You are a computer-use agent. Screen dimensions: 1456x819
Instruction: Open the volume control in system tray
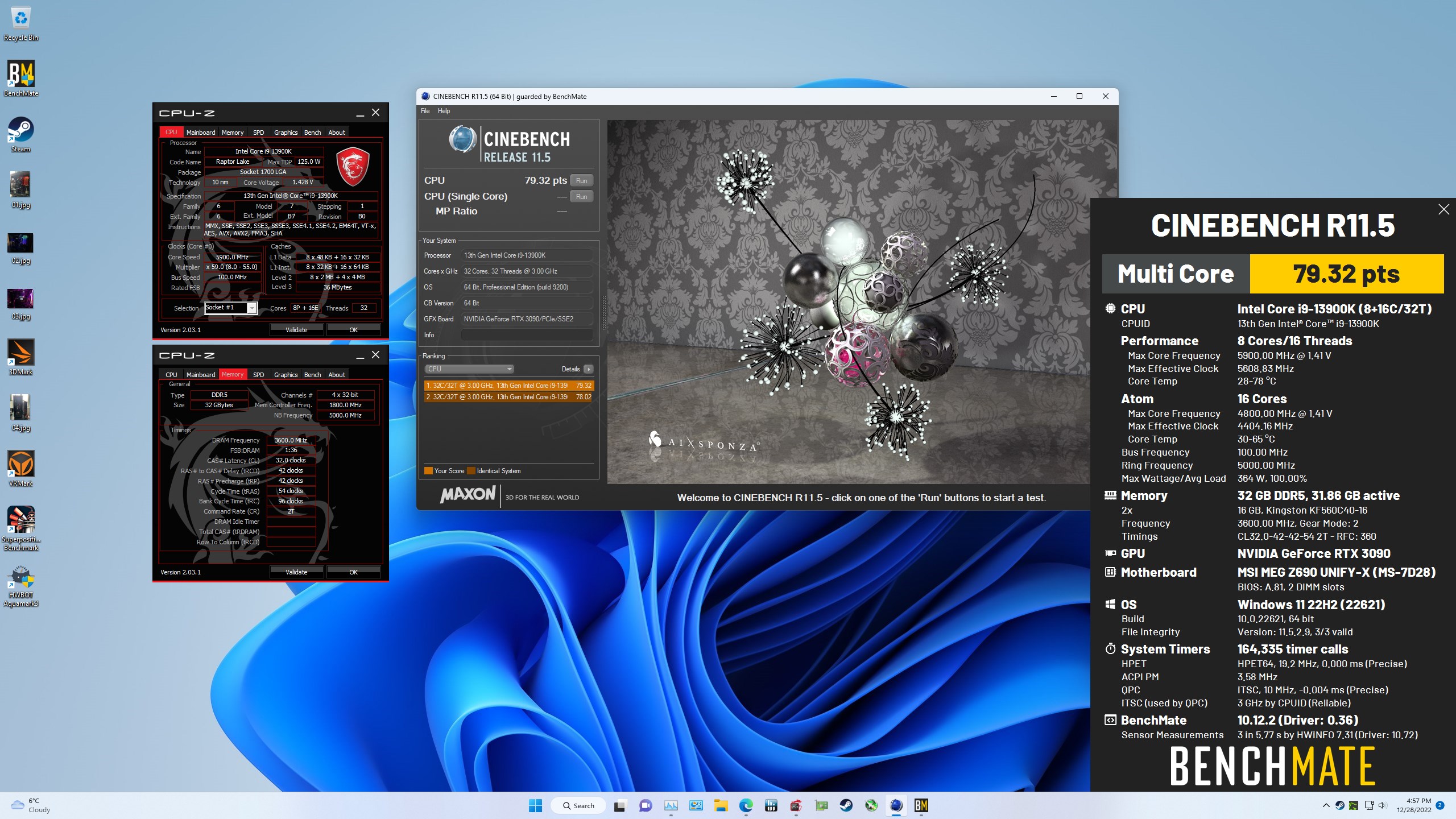click(1383, 805)
